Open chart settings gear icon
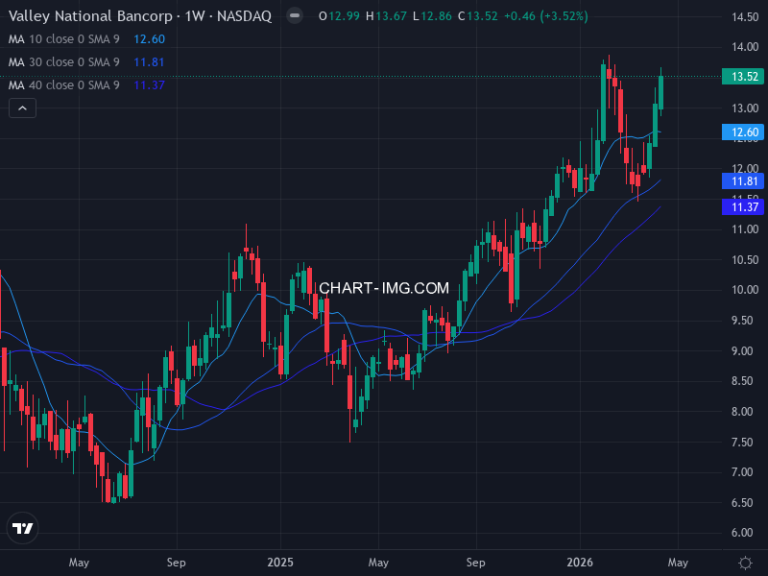Screen dimensions: 768x576 tap(745, 563)
